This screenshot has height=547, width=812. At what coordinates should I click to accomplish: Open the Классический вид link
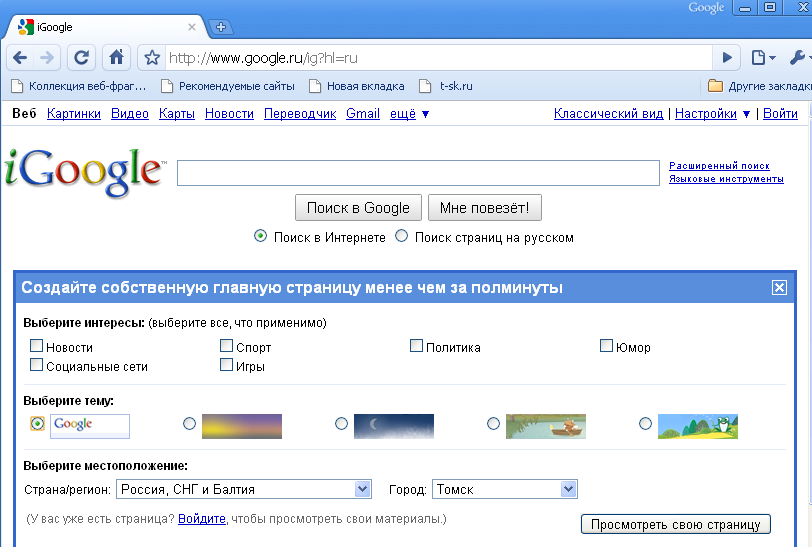608,113
